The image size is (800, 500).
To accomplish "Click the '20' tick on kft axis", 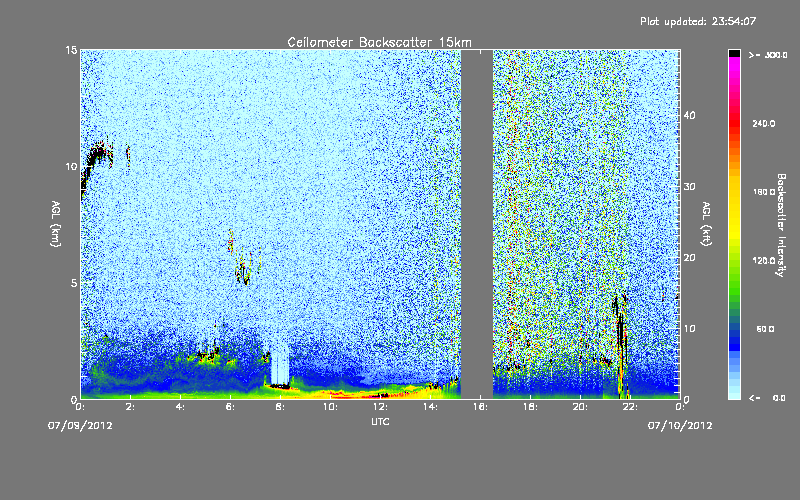I will pos(689,257).
